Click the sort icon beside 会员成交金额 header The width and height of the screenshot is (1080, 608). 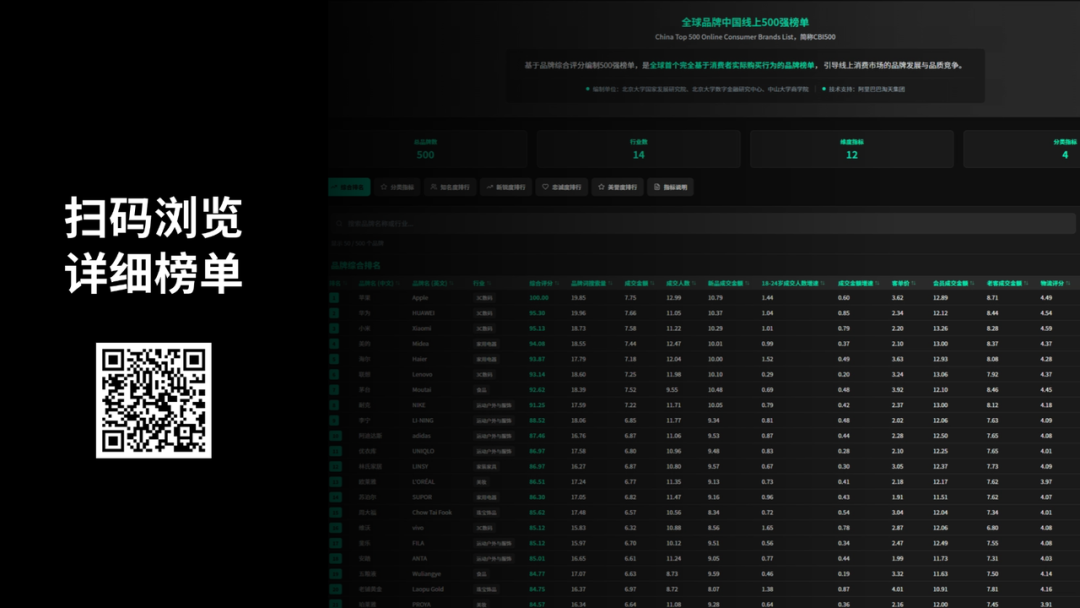click(x=973, y=283)
